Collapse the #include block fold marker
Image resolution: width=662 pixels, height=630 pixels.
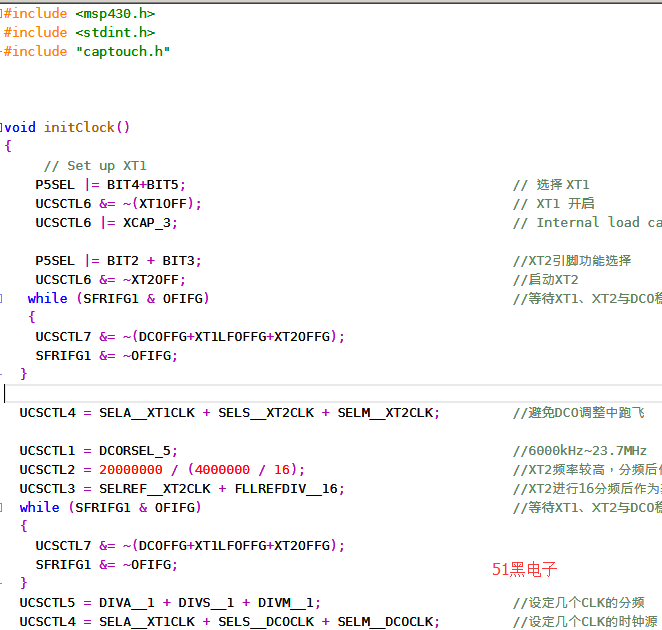[1, 14]
